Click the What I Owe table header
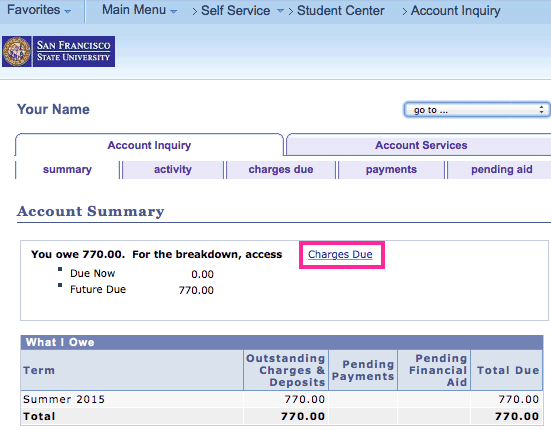The image size is (551, 430). [x=282, y=342]
